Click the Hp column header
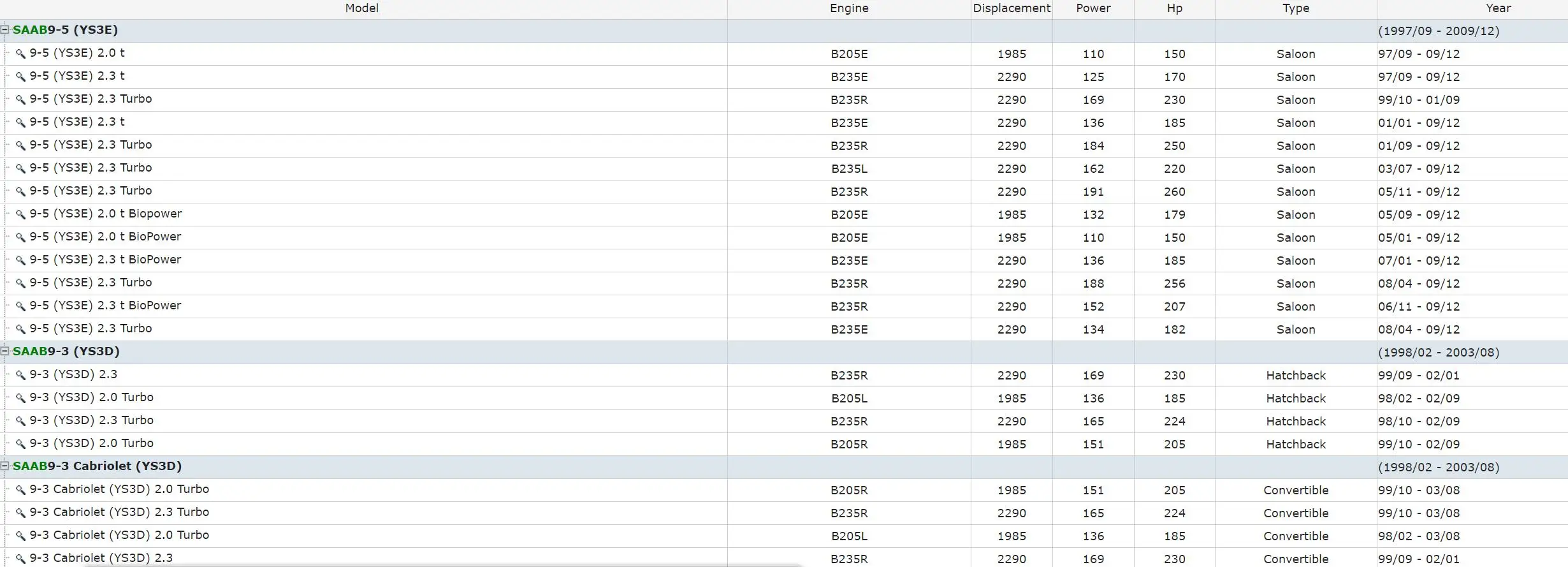The image size is (1568, 567). click(x=1175, y=8)
